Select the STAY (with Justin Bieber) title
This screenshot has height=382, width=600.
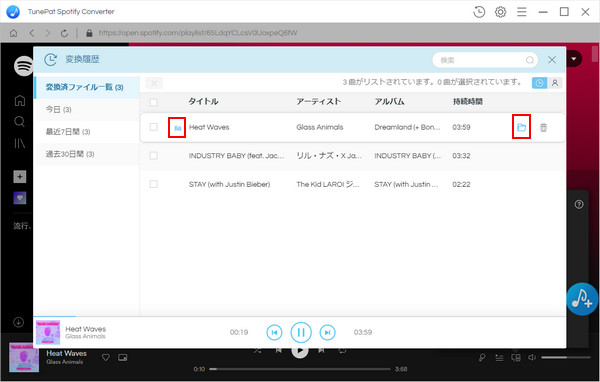pyautogui.click(x=229, y=184)
